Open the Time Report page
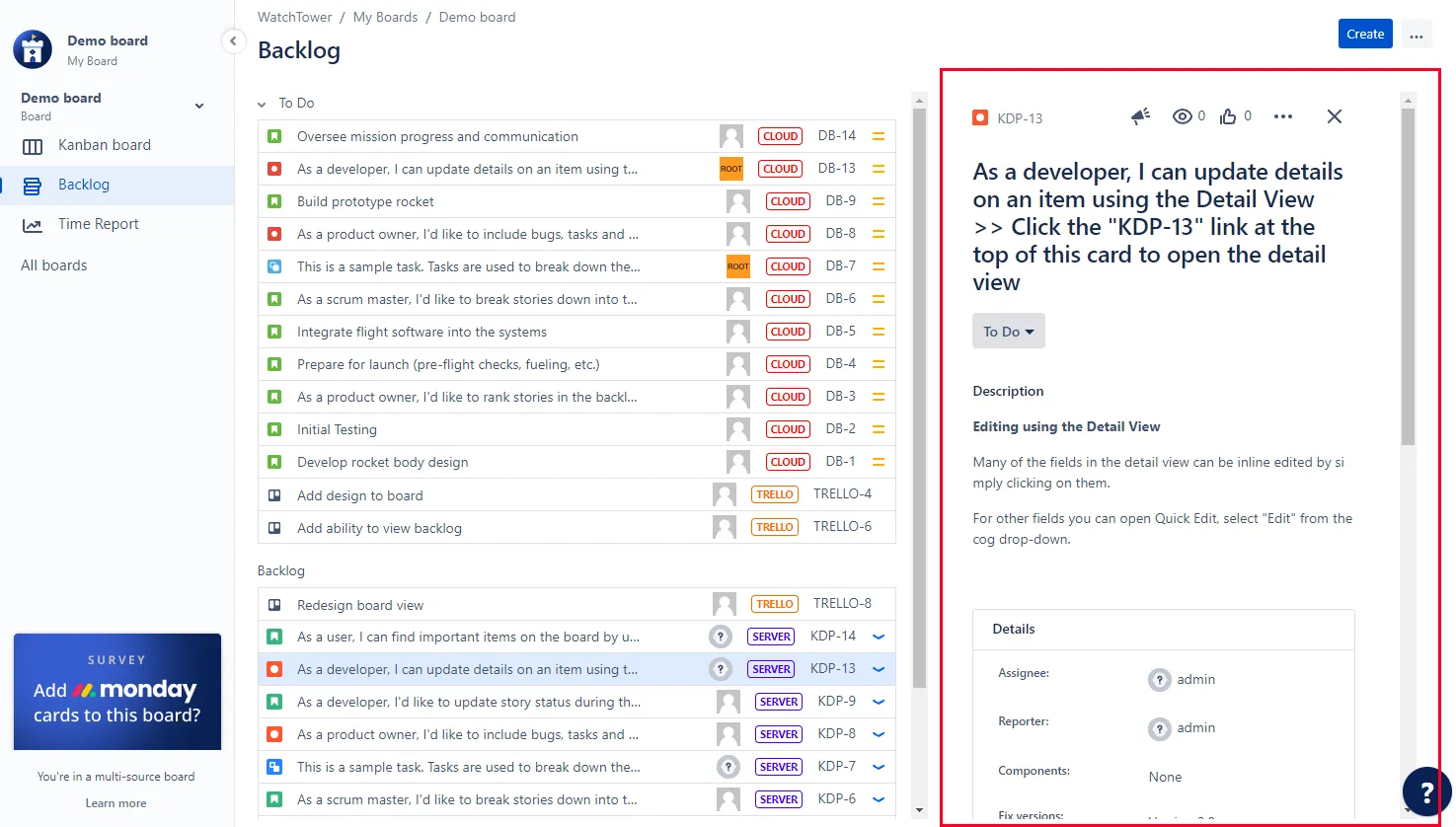This screenshot has width=1456, height=827. pos(99,224)
